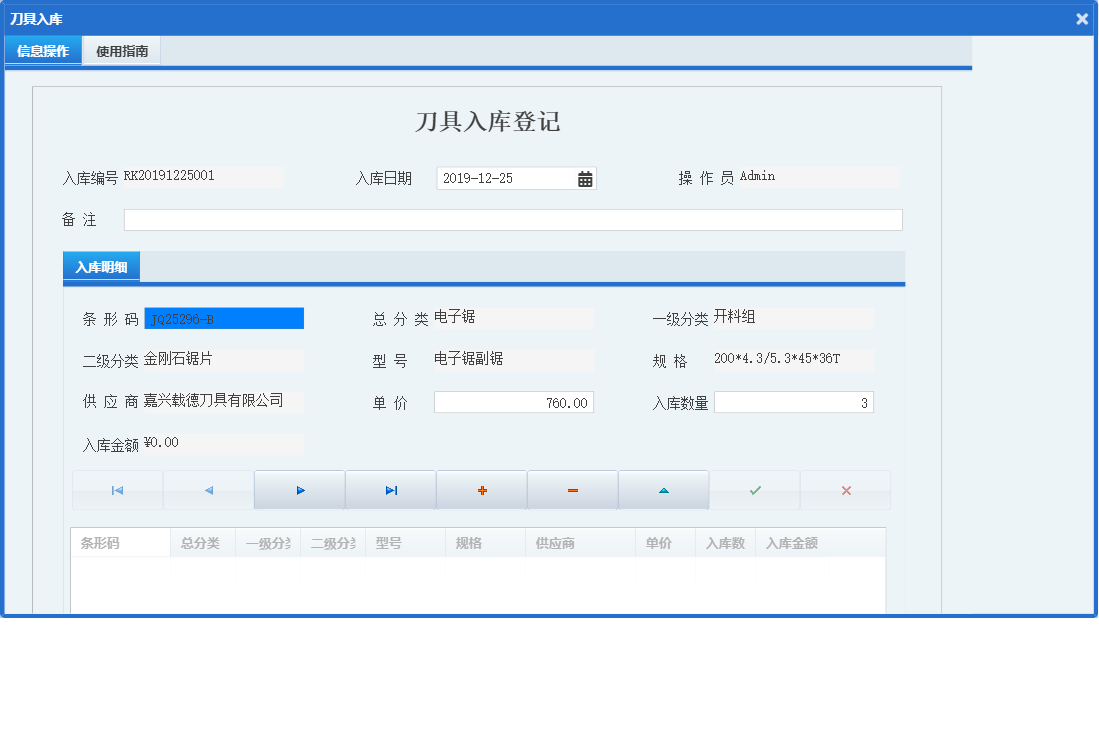
Task: Jump to the last record
Action: click(390, 489)
